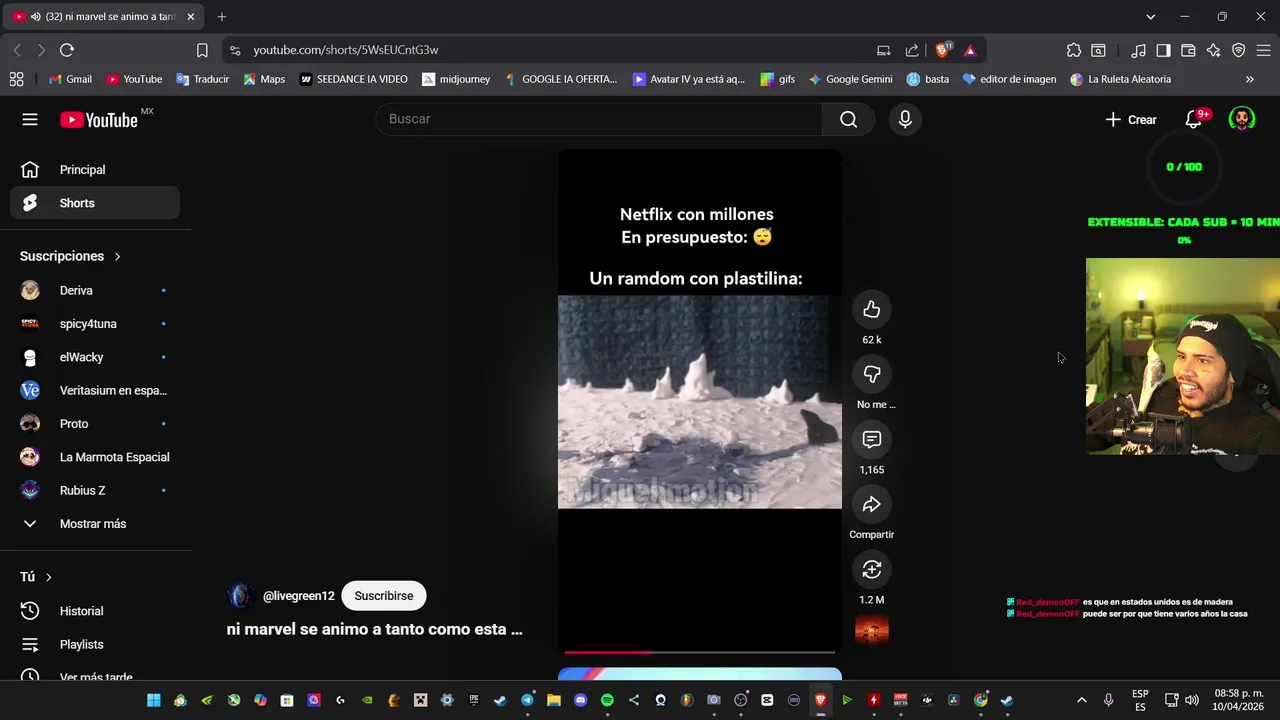Click the remix icon showing 1.2 M
The image size is (1280, 720).
[872, 570]
